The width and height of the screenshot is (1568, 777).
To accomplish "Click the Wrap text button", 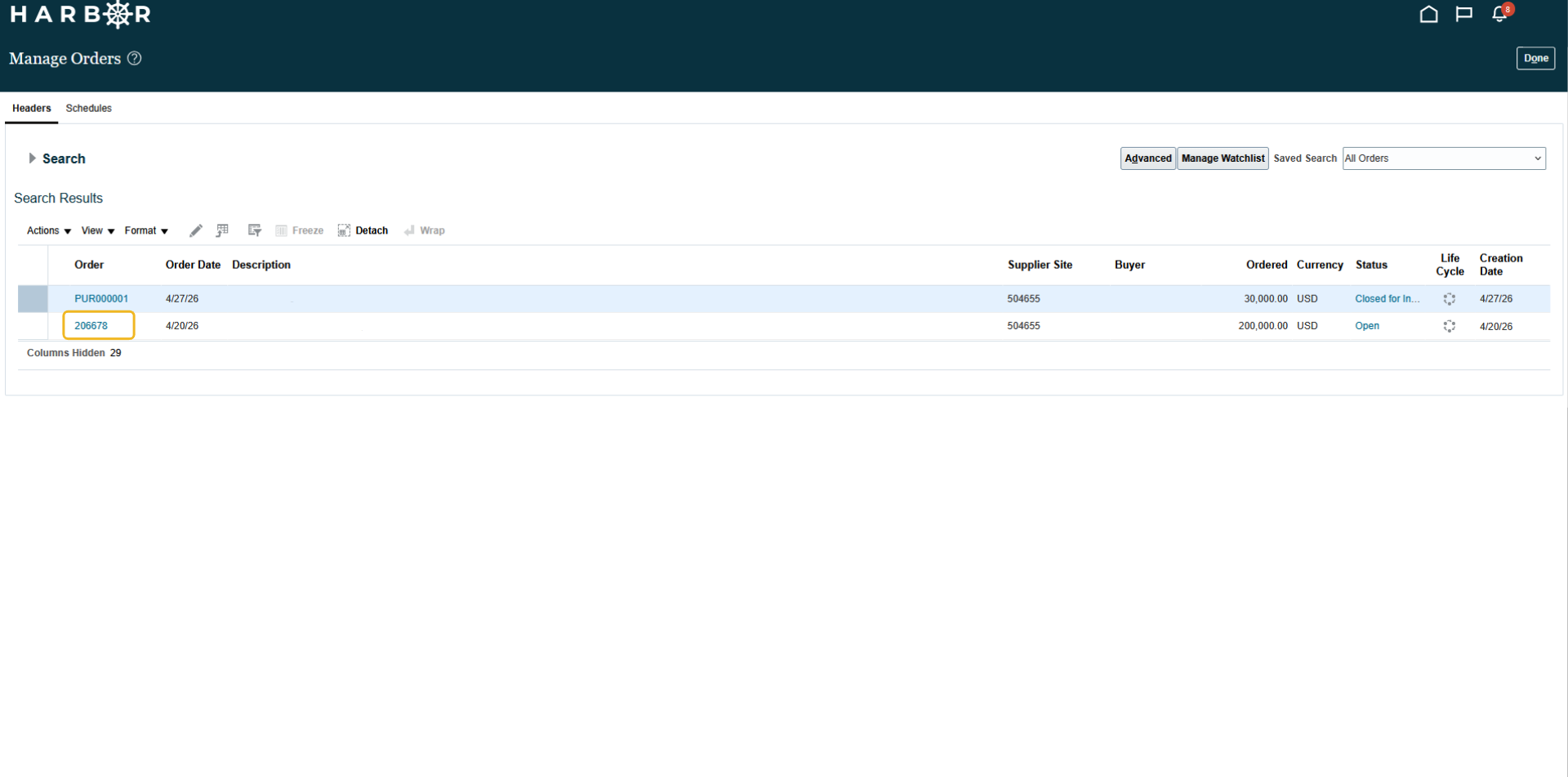I will point(425,230).
